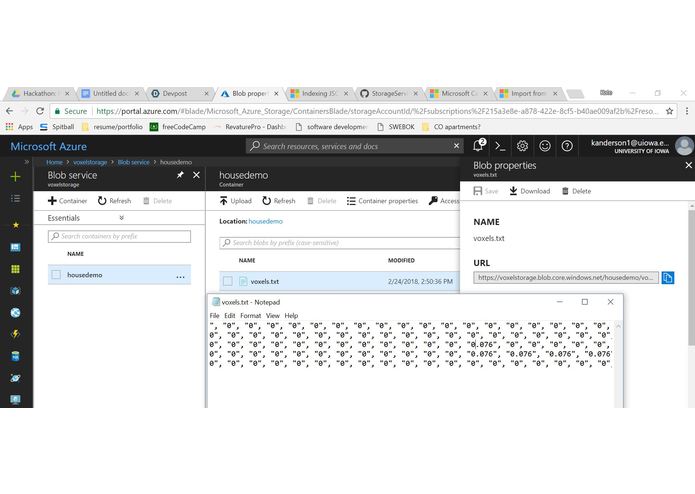695x494 pixels.
Task: Open Virtual machines monitor icon in sidebar
Action: [16, 400]
